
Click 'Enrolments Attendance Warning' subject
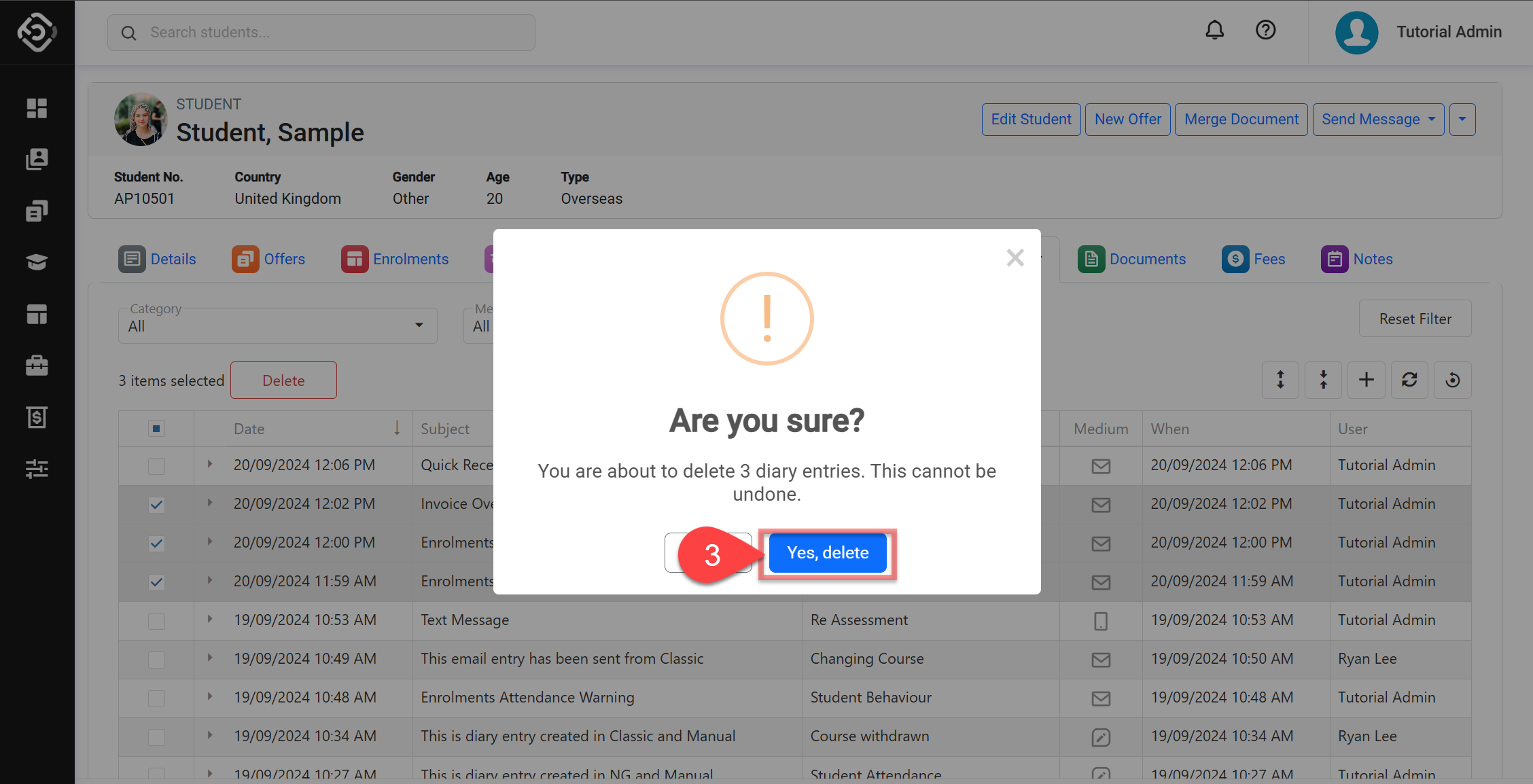[527, 698]
